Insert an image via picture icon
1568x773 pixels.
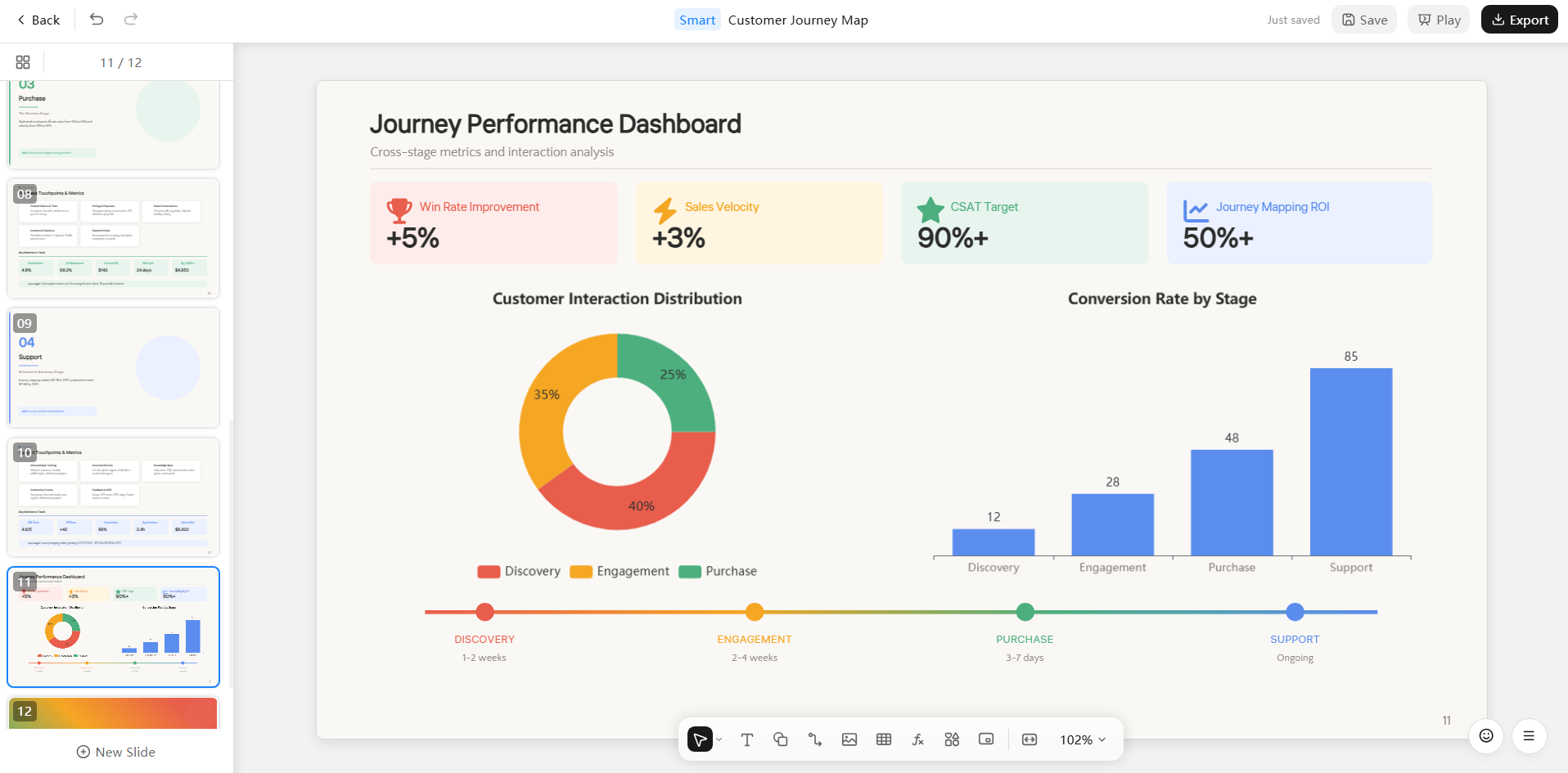[849, 739]
